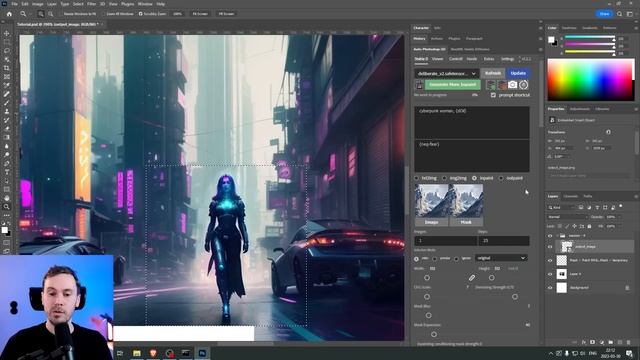
Task: Select the txt2img radio button
Action: pos(417,178)
